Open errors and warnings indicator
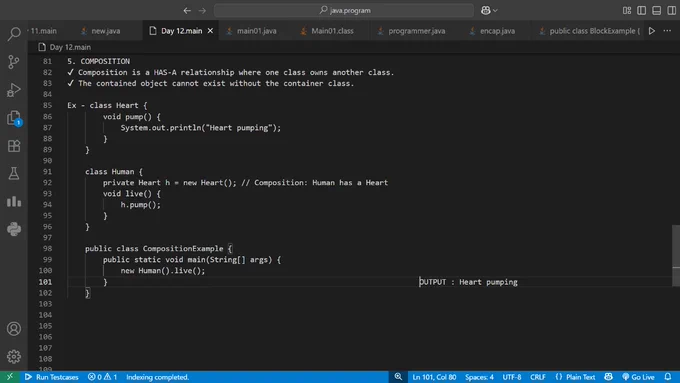The height and width of the screenshot is (383, 680). [102, 377]
